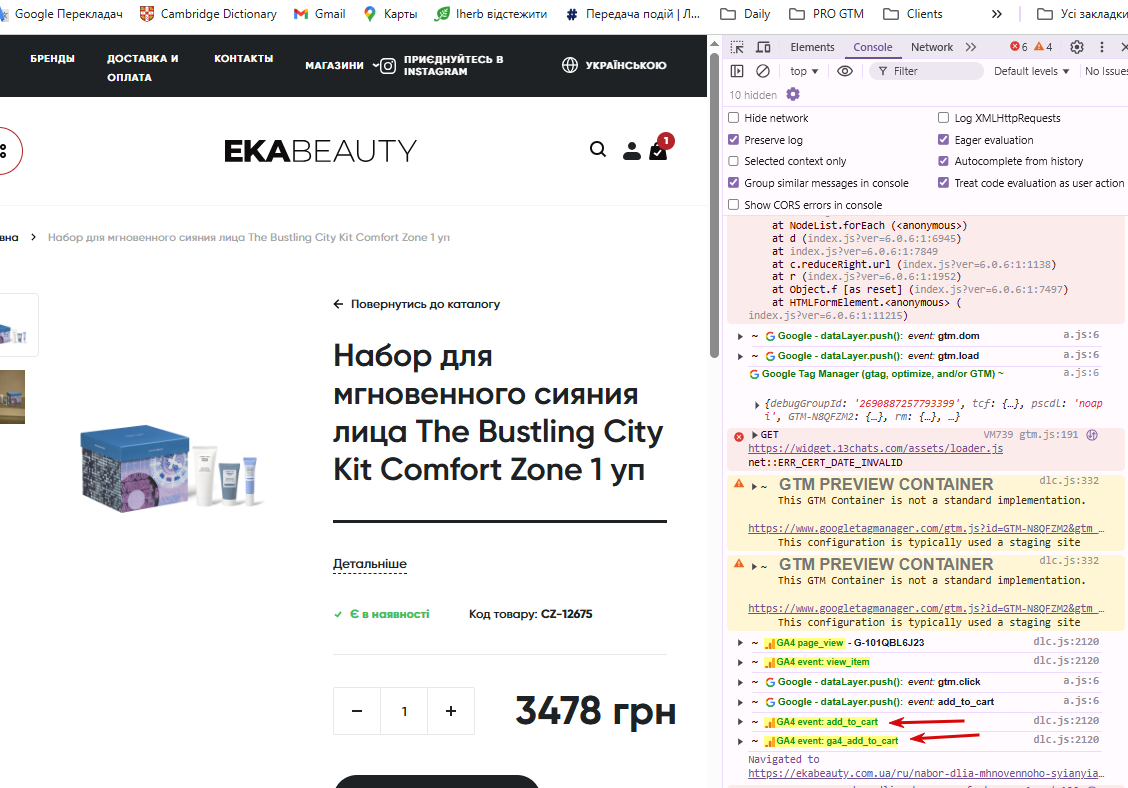Expand the gtm.load dataLayer push entry
The height and width of the screenshot is (788, 1128).
740,356
